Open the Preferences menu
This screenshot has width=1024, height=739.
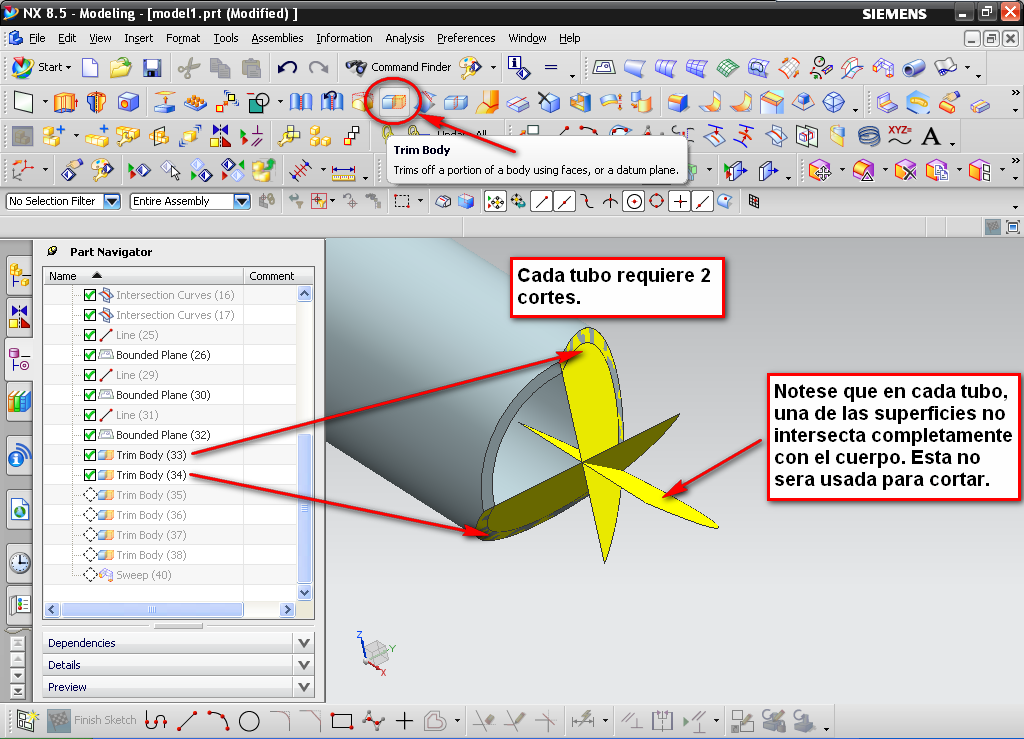(466, 38)
